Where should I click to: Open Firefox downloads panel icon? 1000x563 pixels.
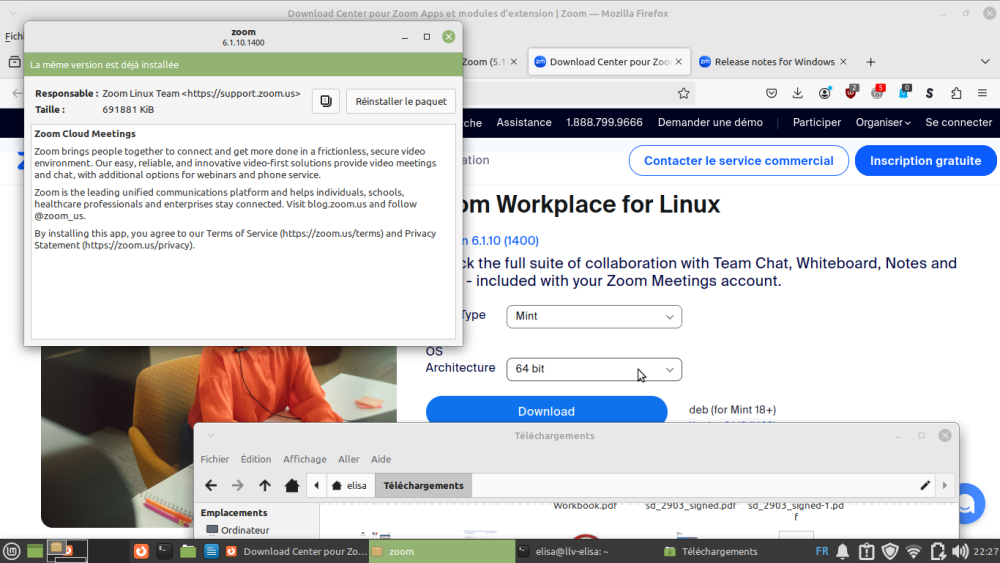798,93
